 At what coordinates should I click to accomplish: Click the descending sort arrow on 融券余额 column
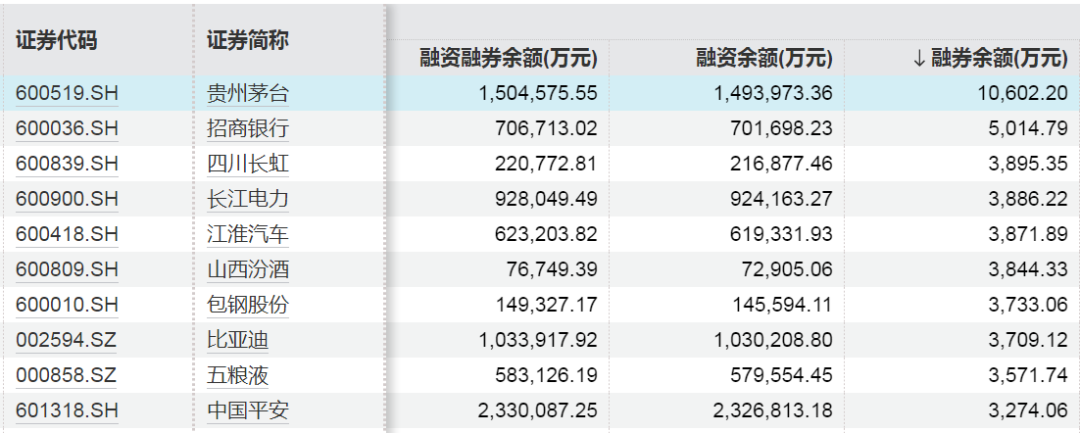tap(919, 59)
